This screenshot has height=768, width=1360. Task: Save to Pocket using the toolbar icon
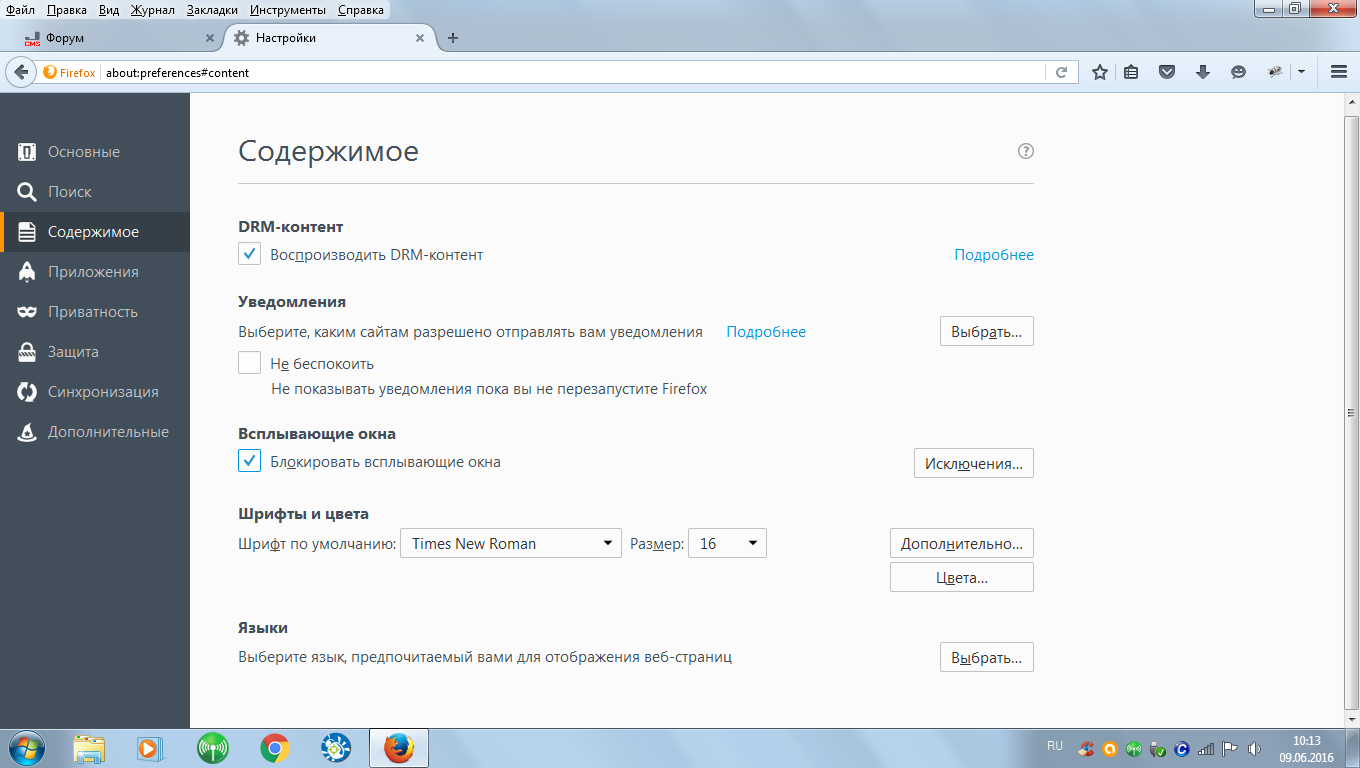coord(1167,72)
